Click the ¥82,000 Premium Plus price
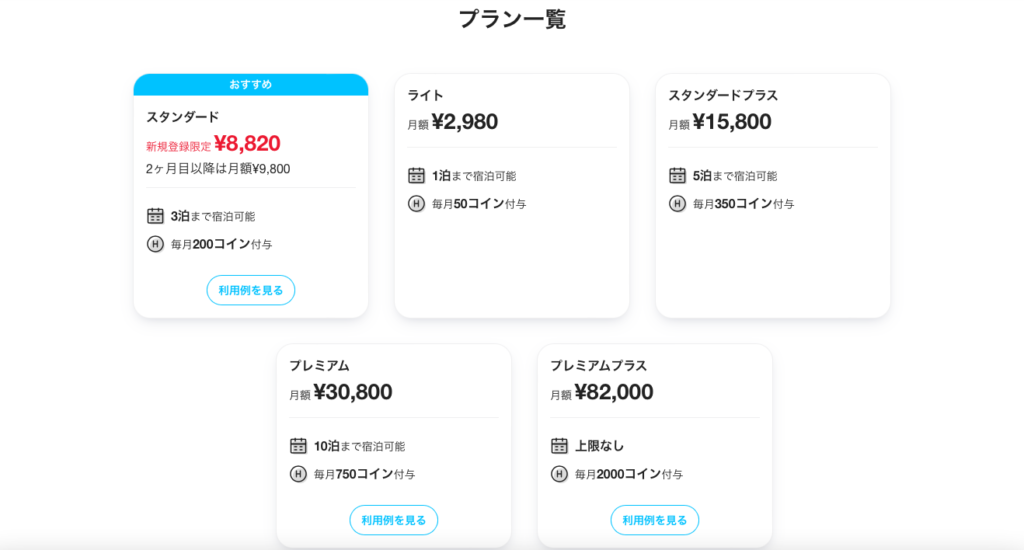The height and width of the screenshot is (550, 1024). (614, 392)
